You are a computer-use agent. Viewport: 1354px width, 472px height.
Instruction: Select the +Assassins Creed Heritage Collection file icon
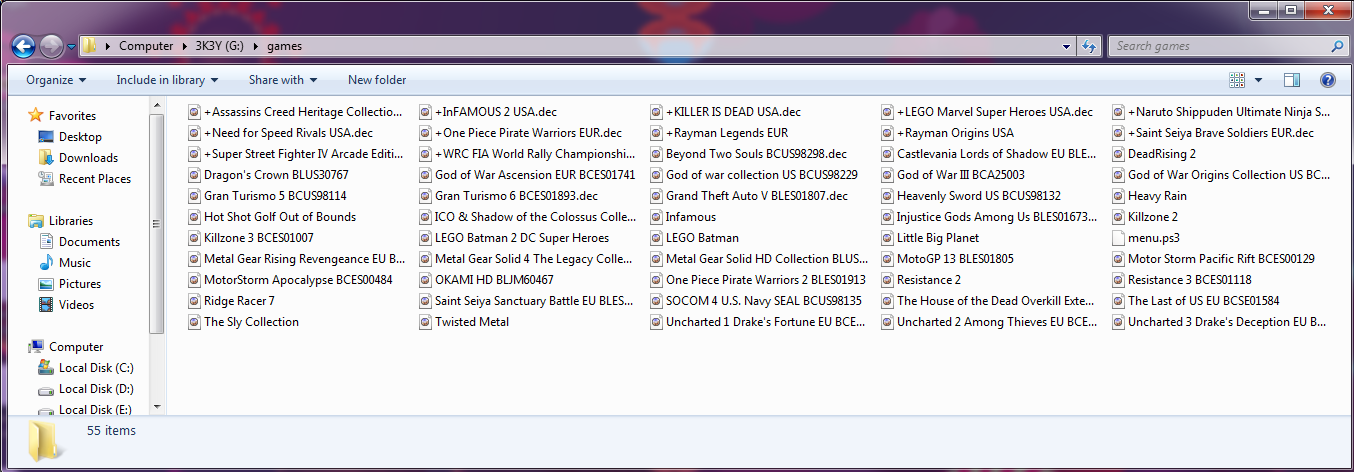(x=194, y=112)
